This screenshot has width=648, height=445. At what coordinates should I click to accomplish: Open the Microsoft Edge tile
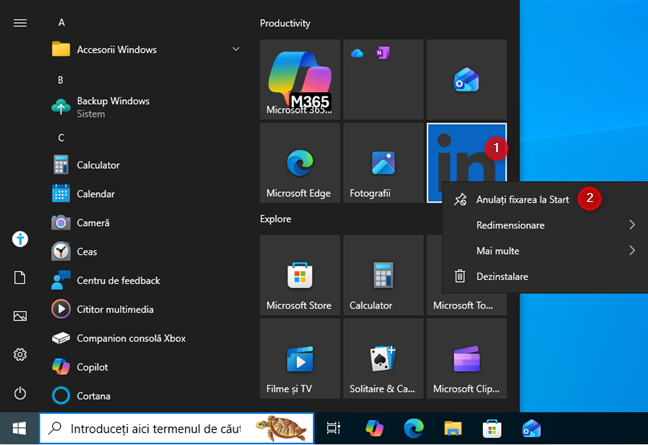click(x=300, y=163)
